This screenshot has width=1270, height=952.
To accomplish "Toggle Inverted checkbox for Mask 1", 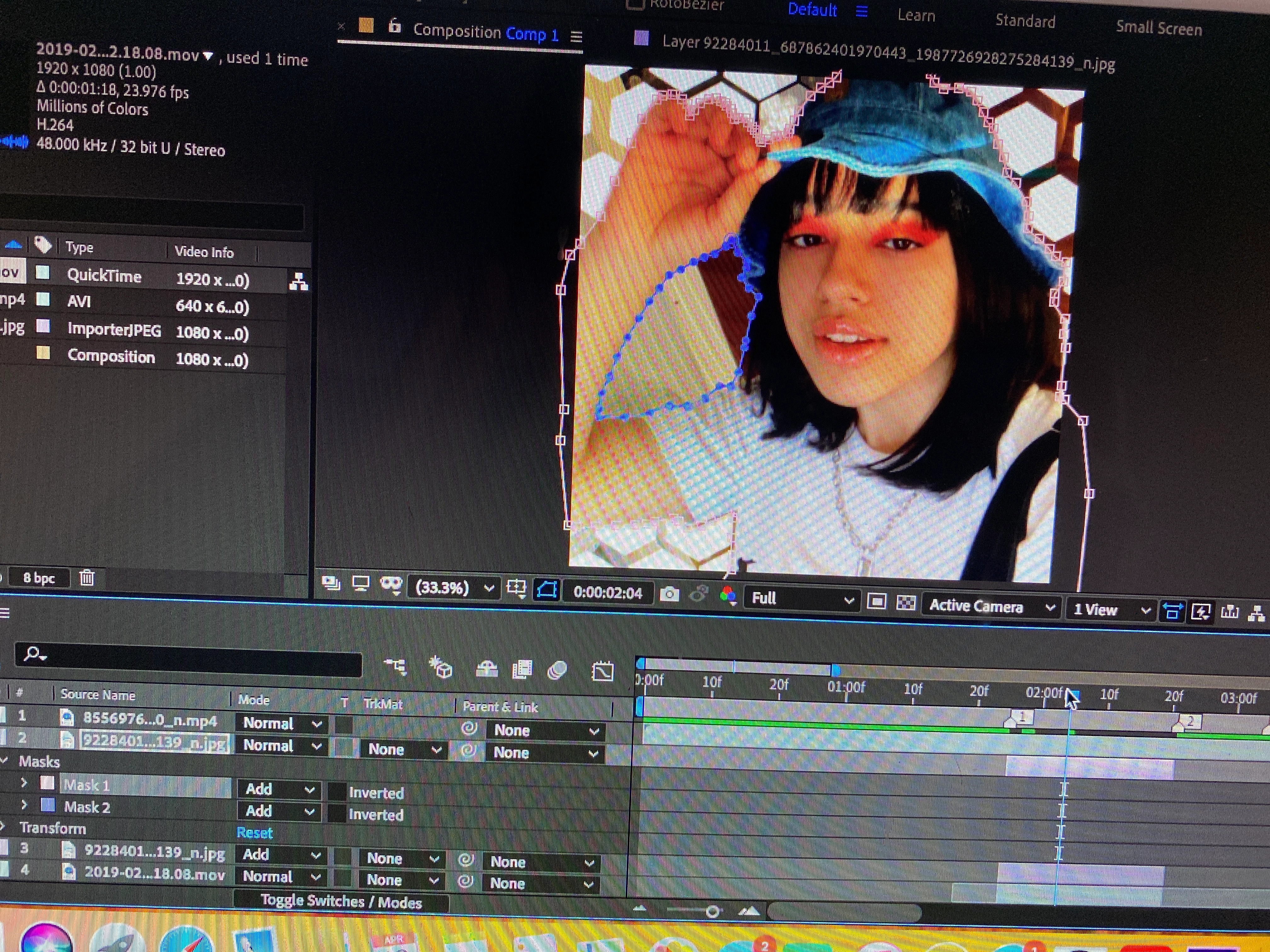I will pyautogui.click(x=336, y=791).
